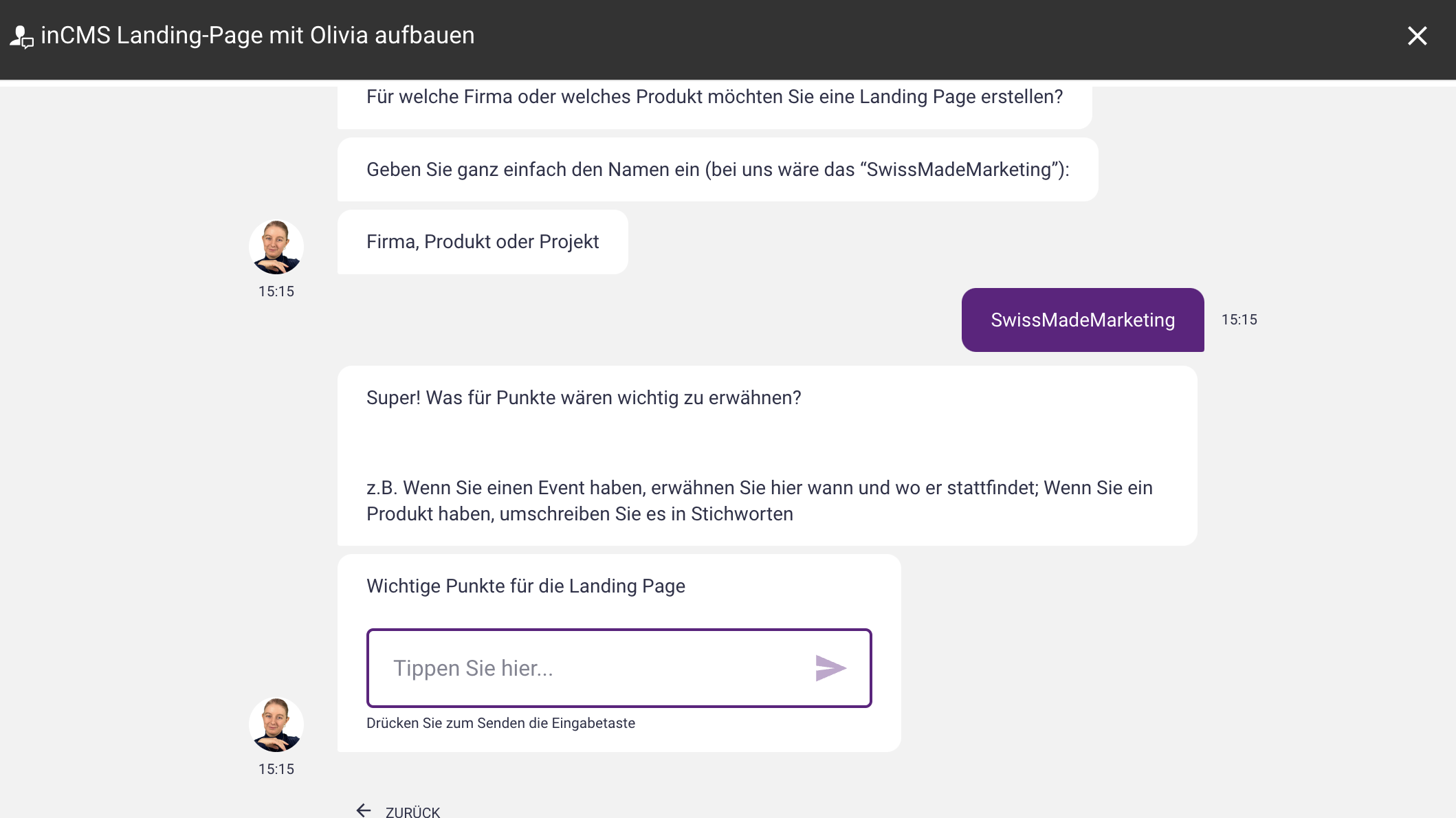Image resolution: width=1456 pixels, height=818 pixels.
Task: Click Olivia's avatar beside 'Firma, Produkt oder Projekt'
Action: coord(276,247)
